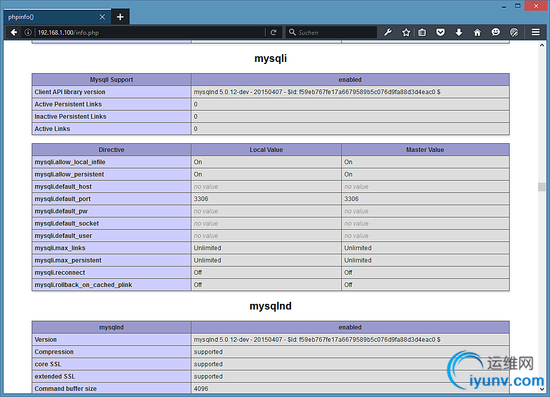The image size is (550, 397).
Task: Click the mysqlnd version string in Version row
Action: click(x=317, y=339)
